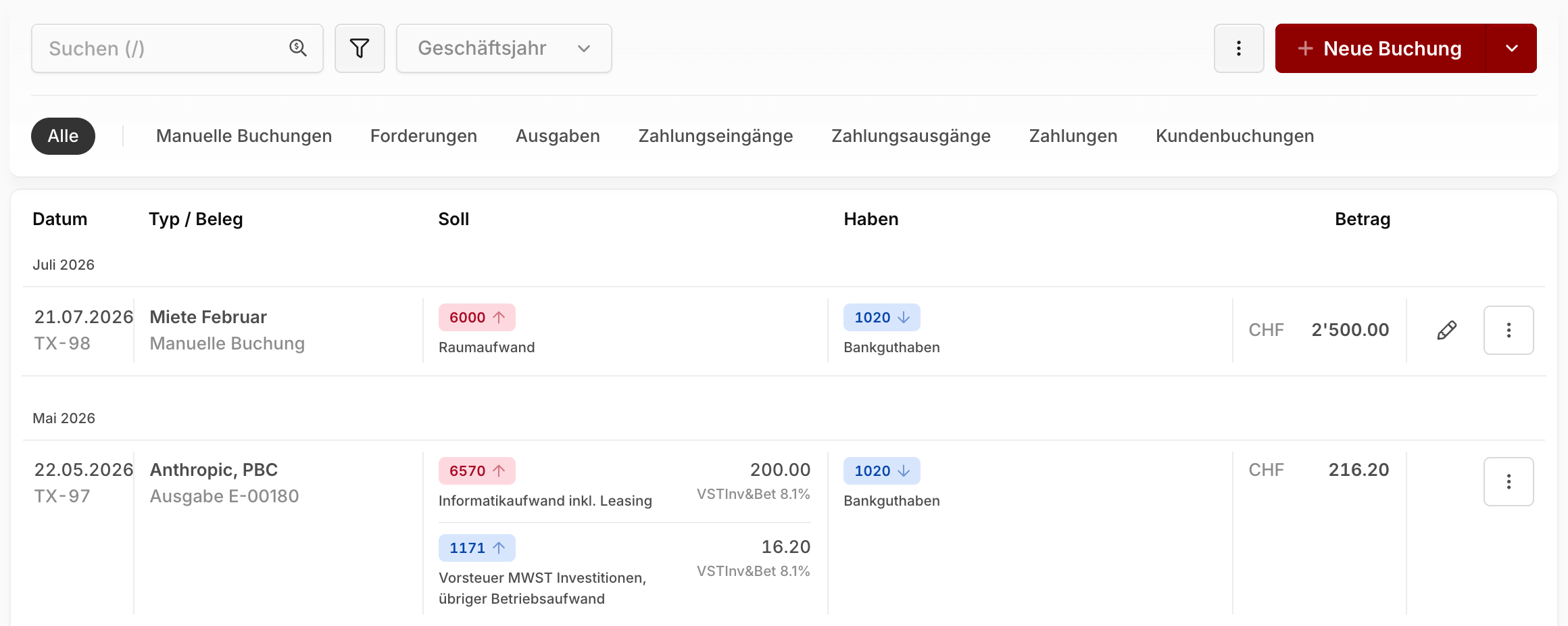This screenshot has height=626, width=1568.
Task: Switch to the Zahlungseingänge tab
Action: click(716, 136)
